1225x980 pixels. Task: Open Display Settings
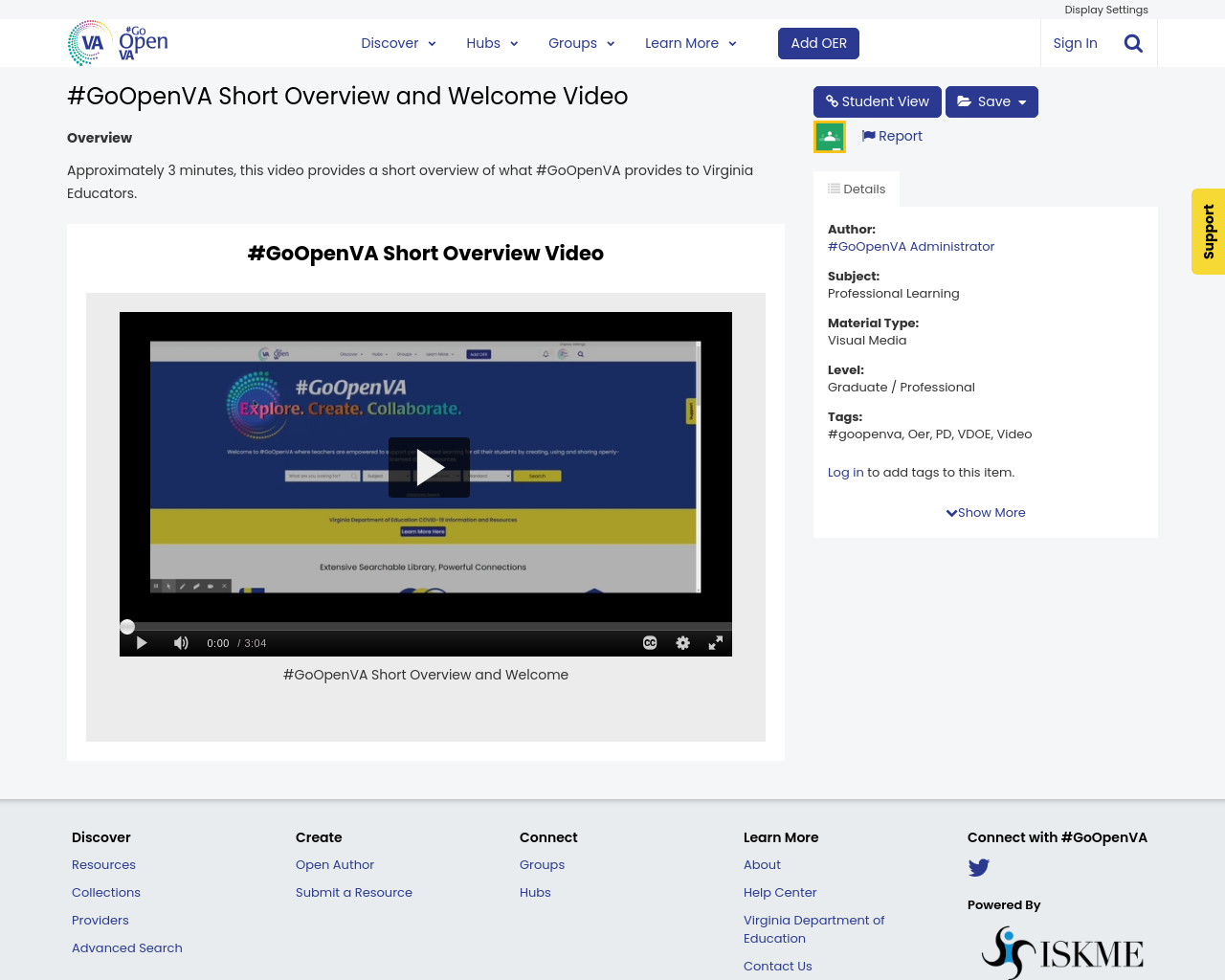click(1106, 9)
